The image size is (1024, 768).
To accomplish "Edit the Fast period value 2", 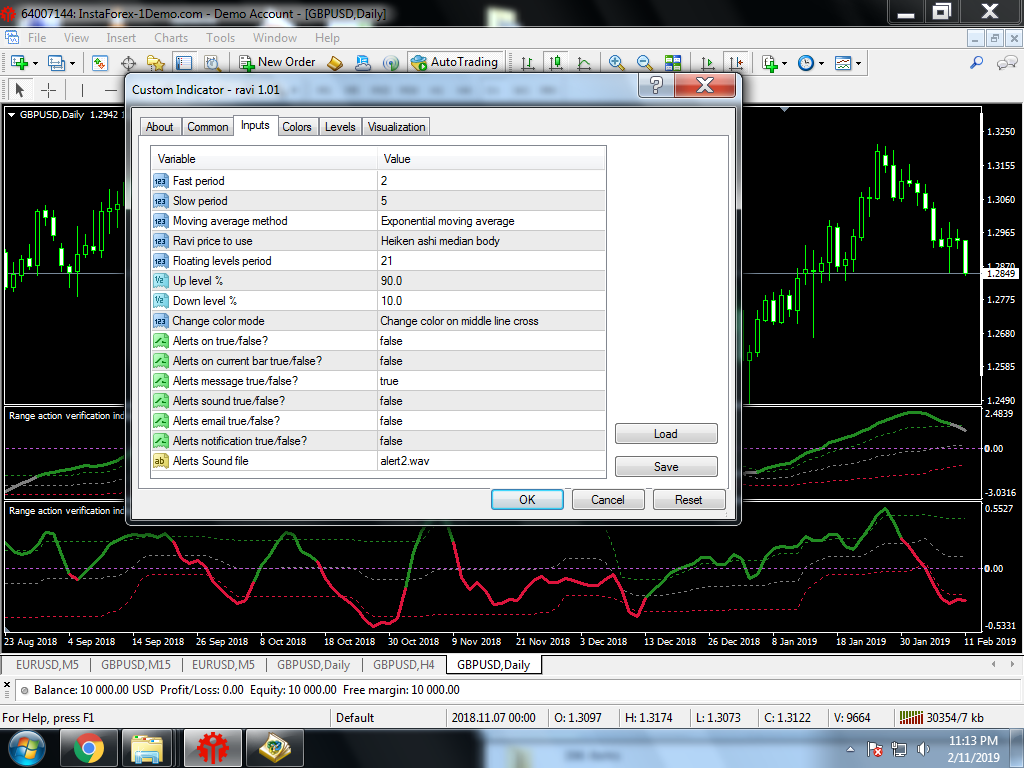I will [x=491, y=181].
